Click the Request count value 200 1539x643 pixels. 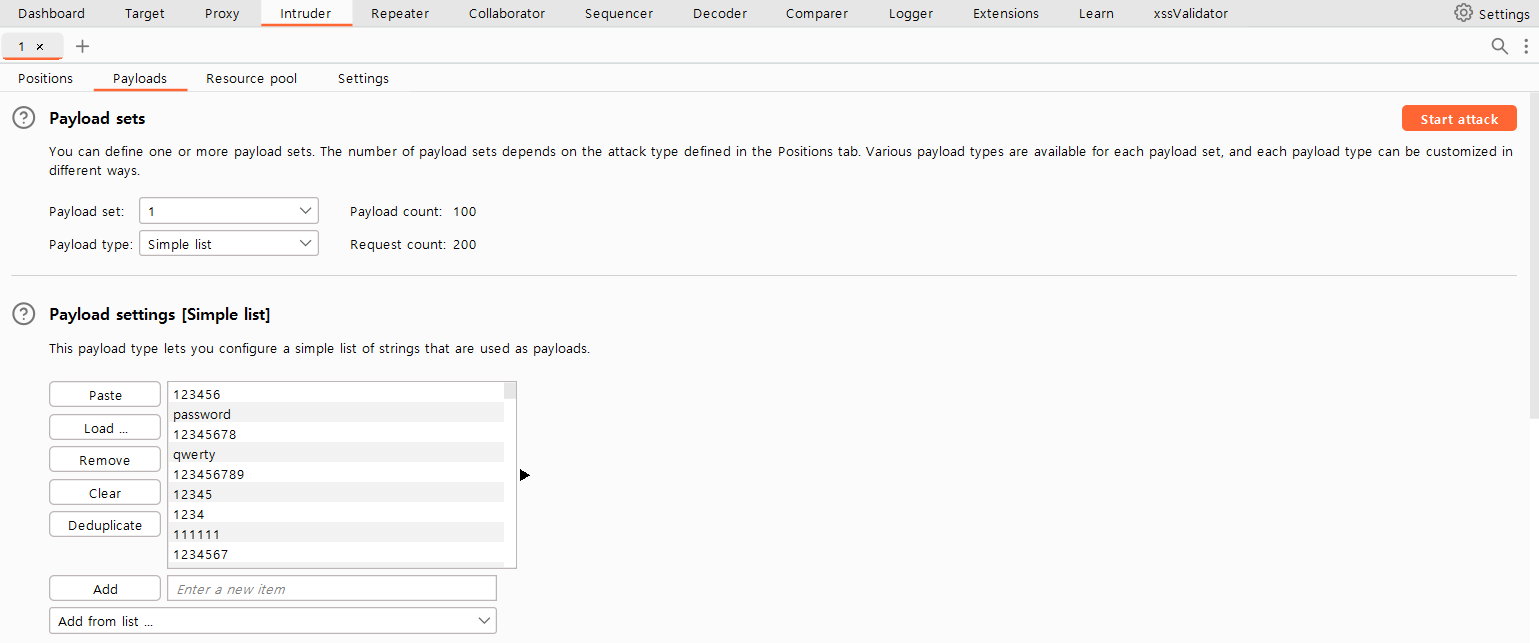coord(465,244)
